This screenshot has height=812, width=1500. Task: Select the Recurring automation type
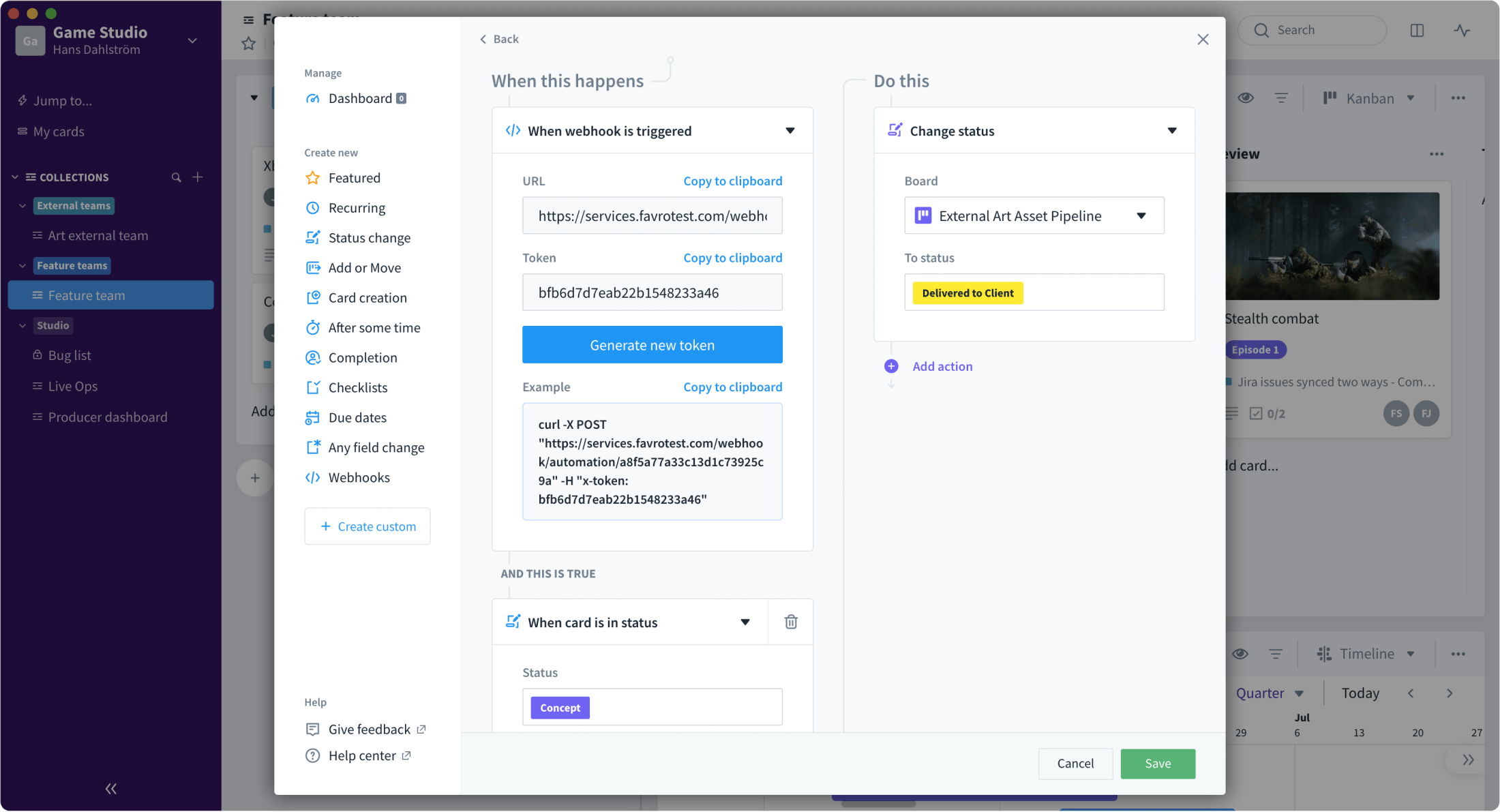tap(356, 207)
